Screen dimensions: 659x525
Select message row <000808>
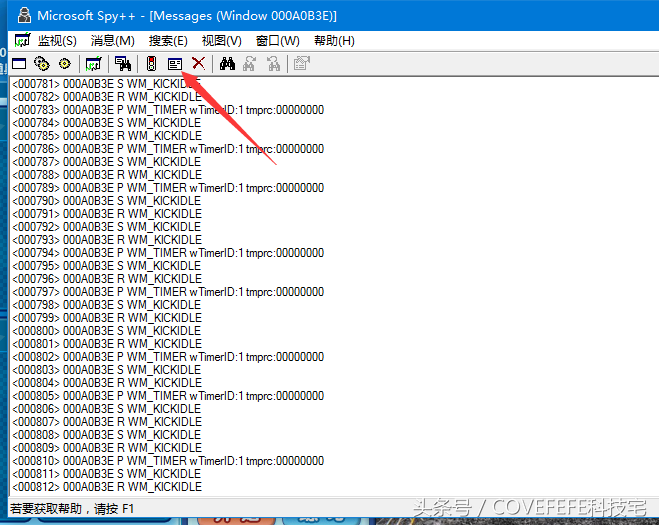point(106,435)
